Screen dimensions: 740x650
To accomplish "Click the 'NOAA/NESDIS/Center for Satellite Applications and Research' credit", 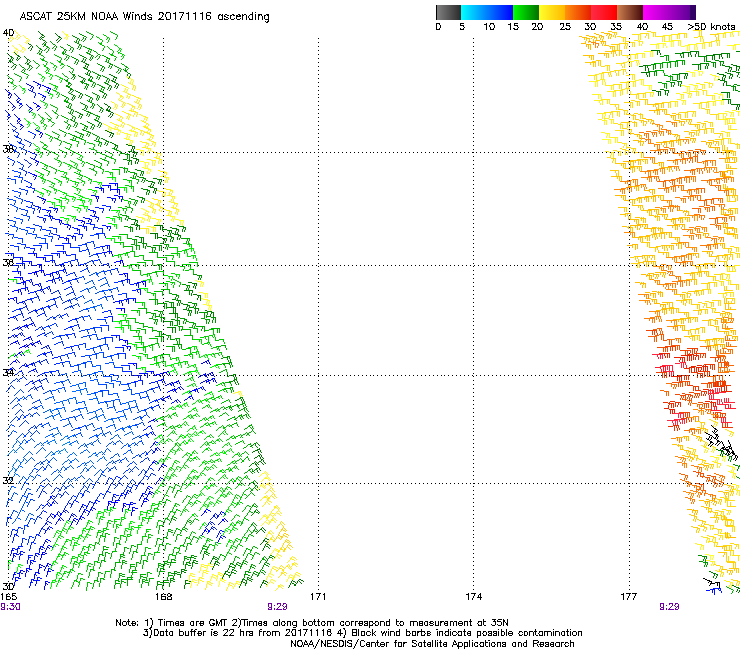I will click(432, 644).
